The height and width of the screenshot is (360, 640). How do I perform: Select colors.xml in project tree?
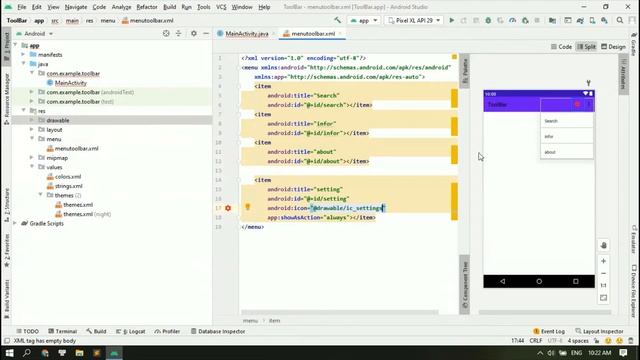click(64, 177)
